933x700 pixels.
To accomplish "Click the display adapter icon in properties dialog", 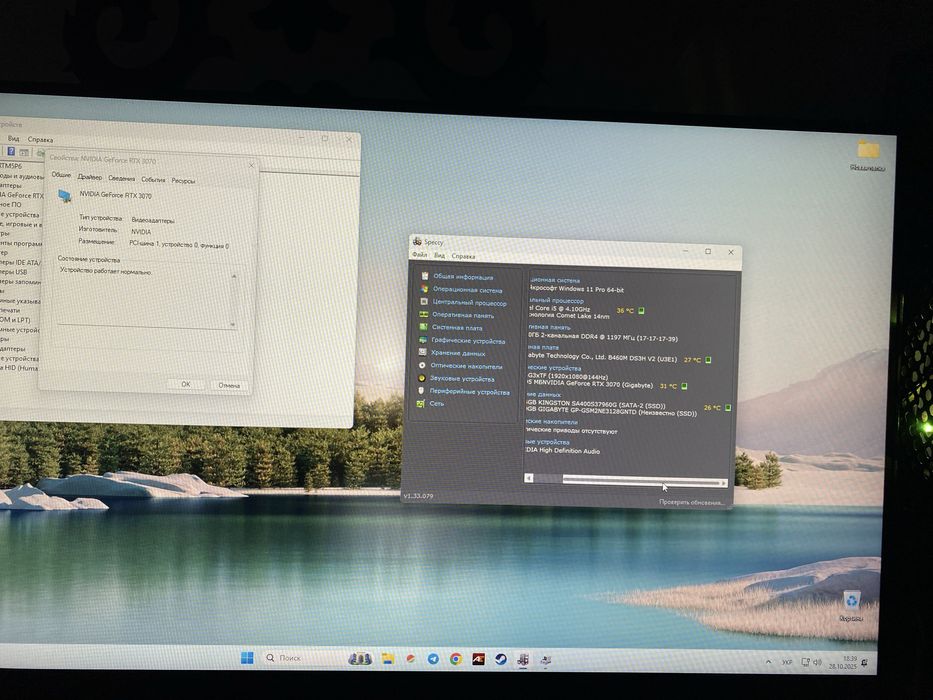I will (65, 195).
